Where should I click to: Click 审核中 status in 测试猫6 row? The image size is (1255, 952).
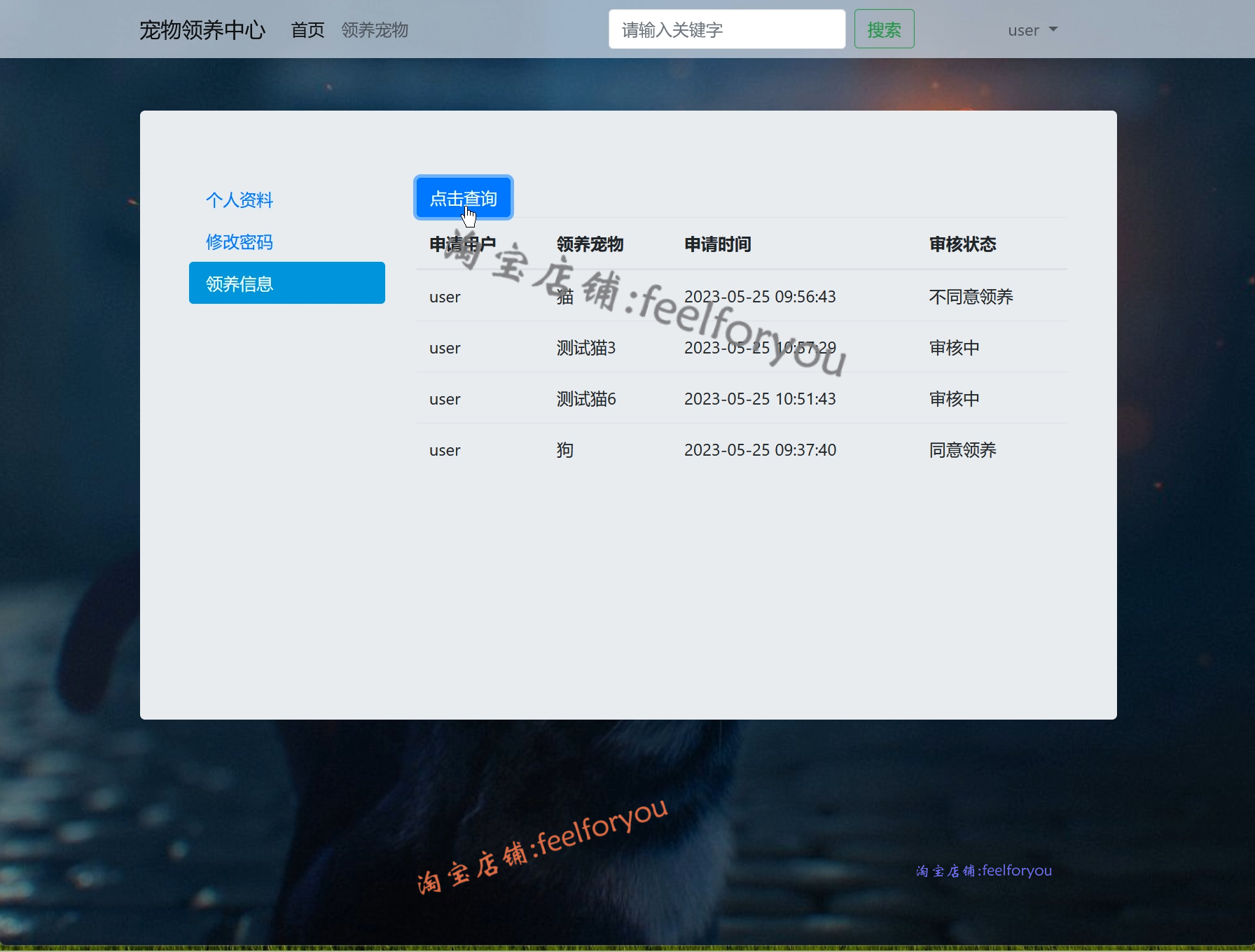[954, 399]
